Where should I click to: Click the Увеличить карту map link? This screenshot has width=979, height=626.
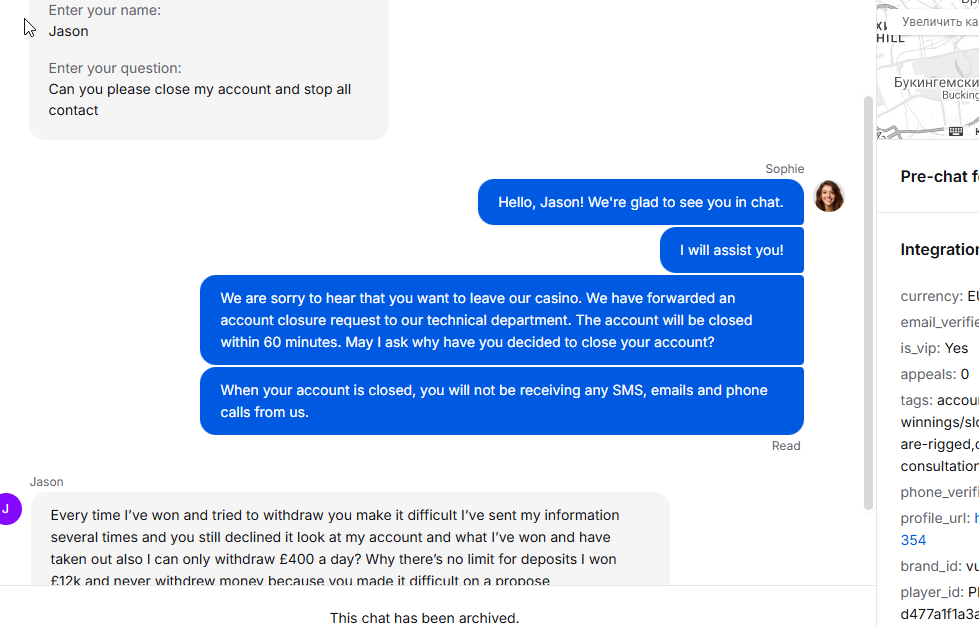coord(940,22)
